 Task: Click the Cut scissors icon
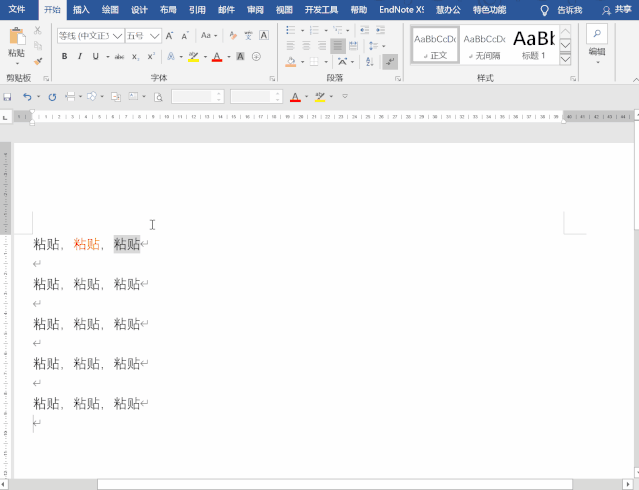[x=38, y=31]
